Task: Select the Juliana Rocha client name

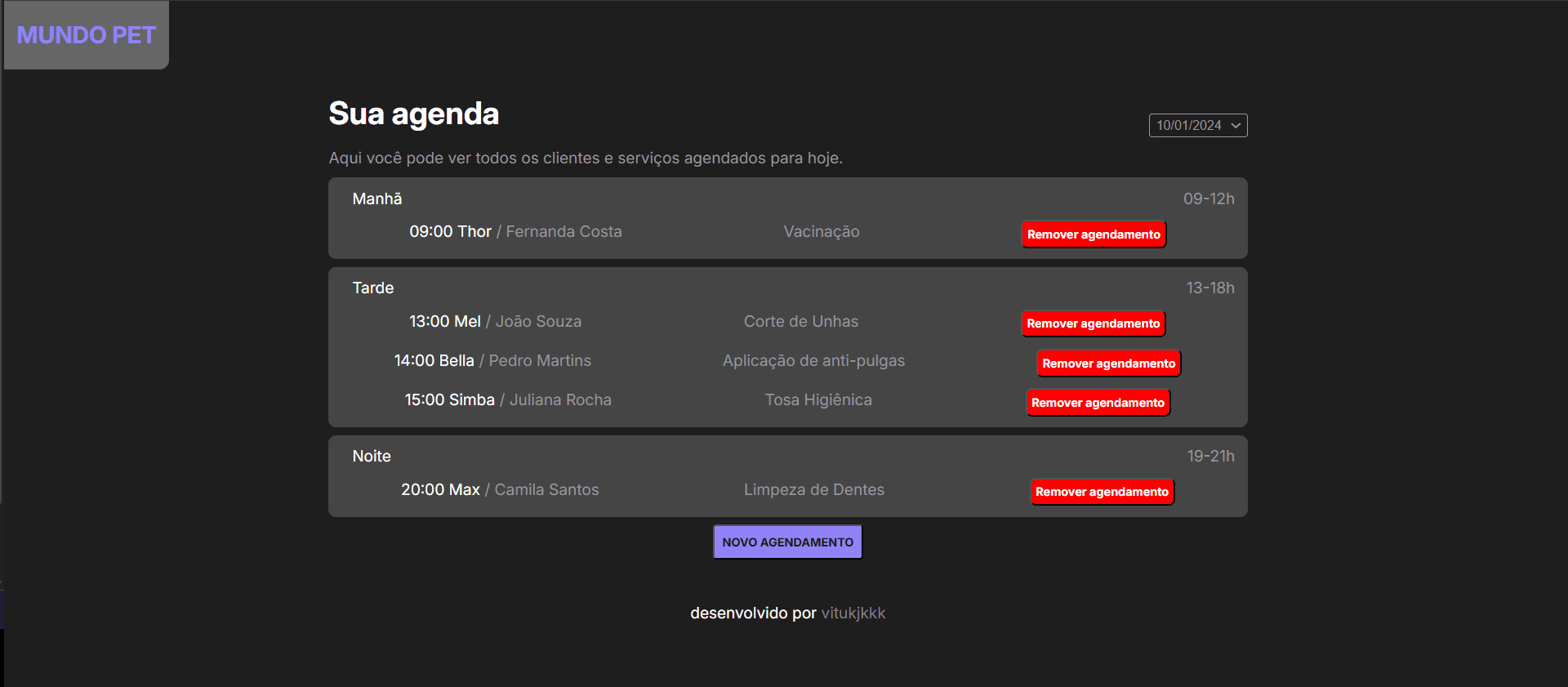Action: [x=560, y=399]
